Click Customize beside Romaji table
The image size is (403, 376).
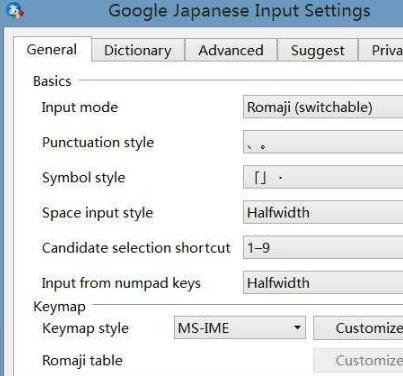358,360
